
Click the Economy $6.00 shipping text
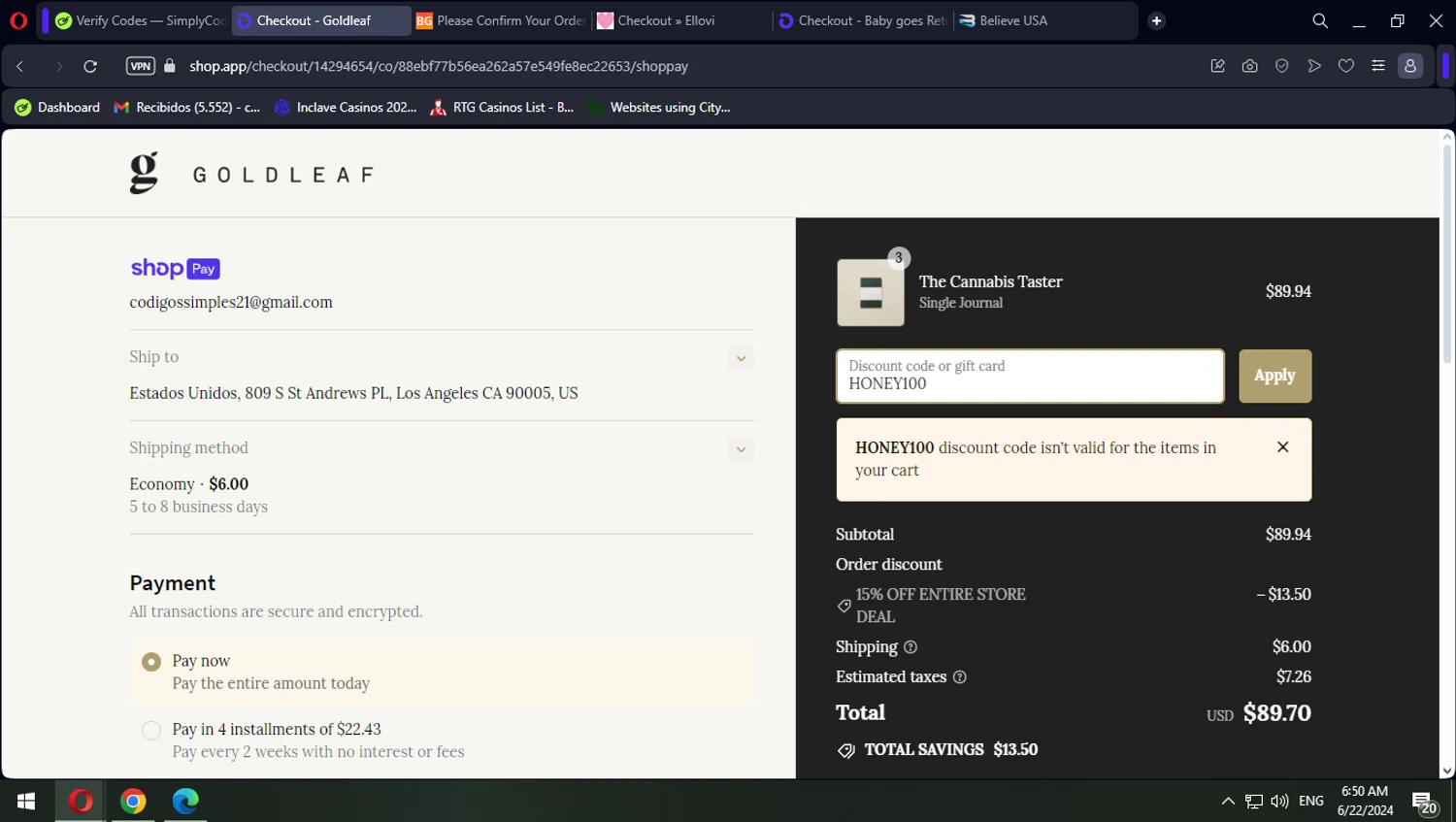pos(189,484)
